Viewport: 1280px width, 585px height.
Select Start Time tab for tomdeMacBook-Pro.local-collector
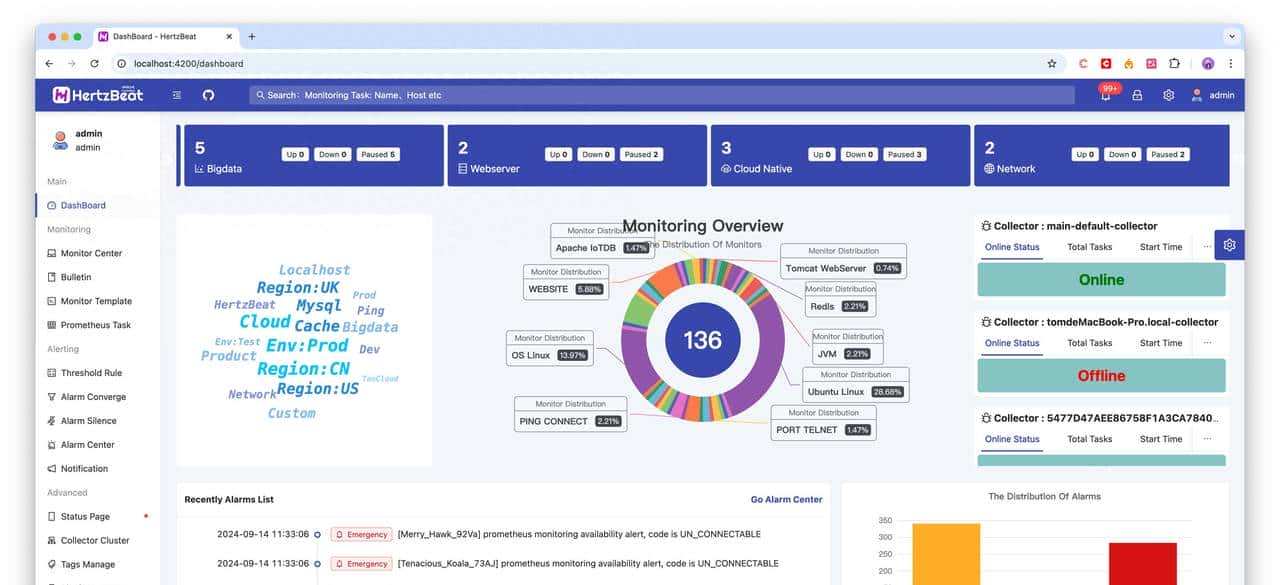[1160, 343]
